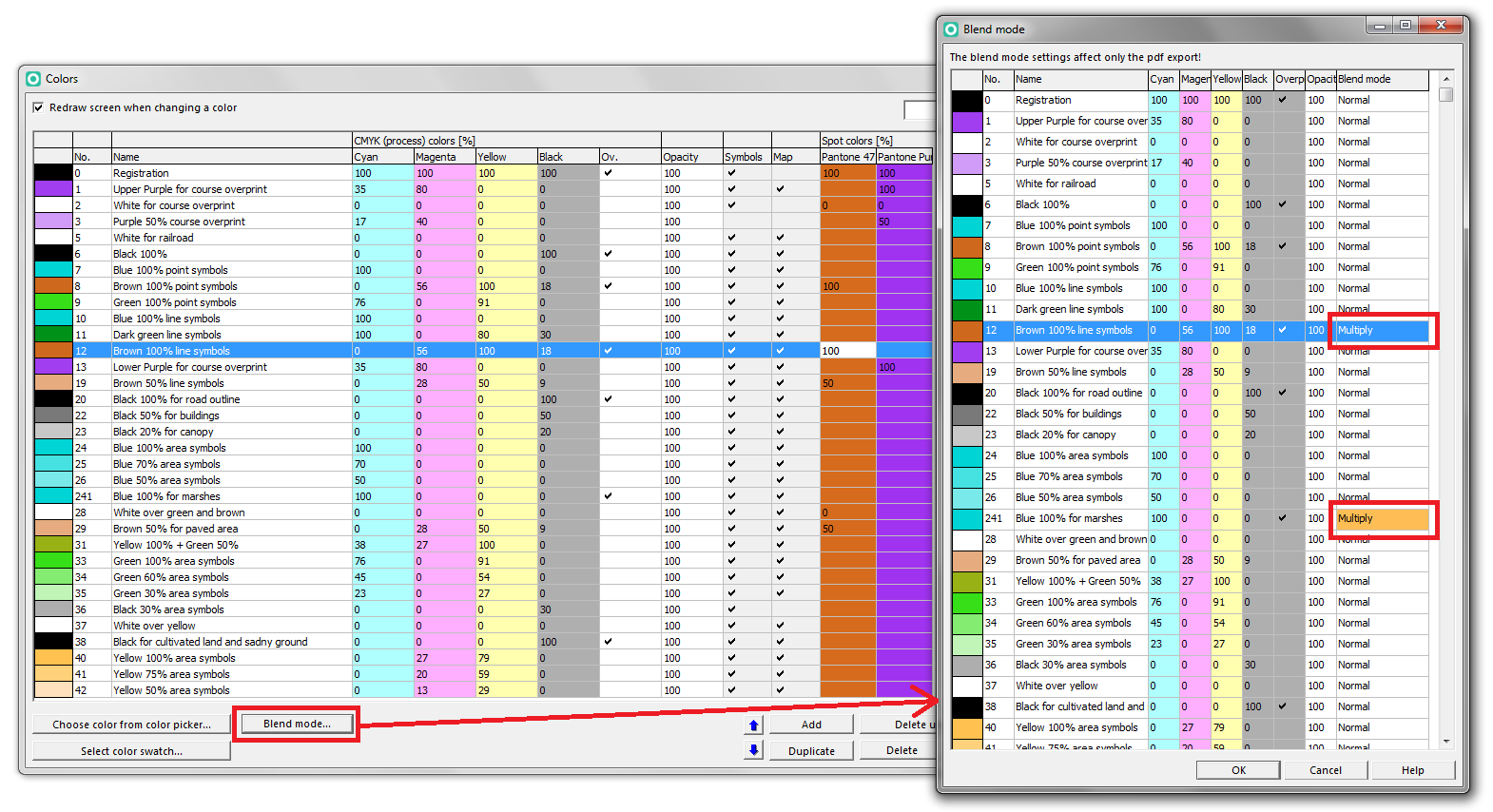This screenshot has width=1493, height=812.
Task: Click the Blend mode list scrollbar up arrow
Action: tap(1446, 79)
